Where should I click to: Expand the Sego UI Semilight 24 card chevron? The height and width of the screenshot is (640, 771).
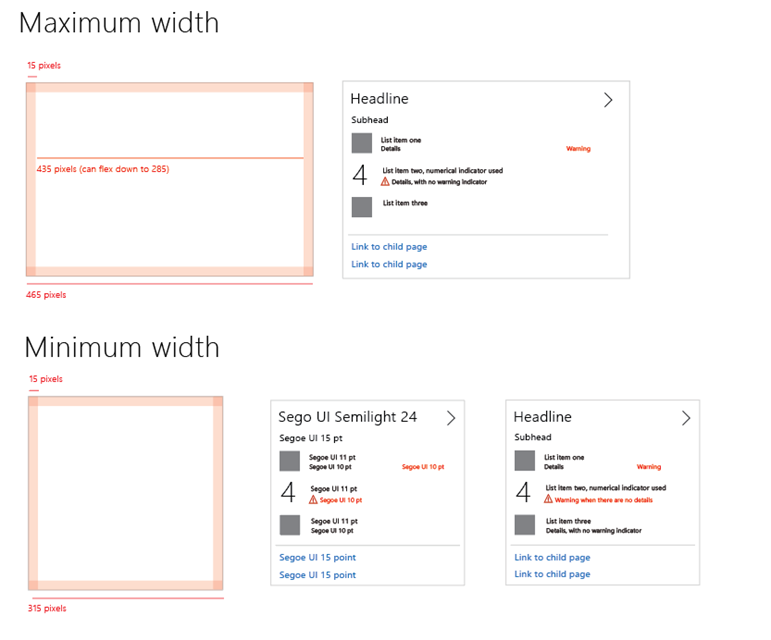451,418
